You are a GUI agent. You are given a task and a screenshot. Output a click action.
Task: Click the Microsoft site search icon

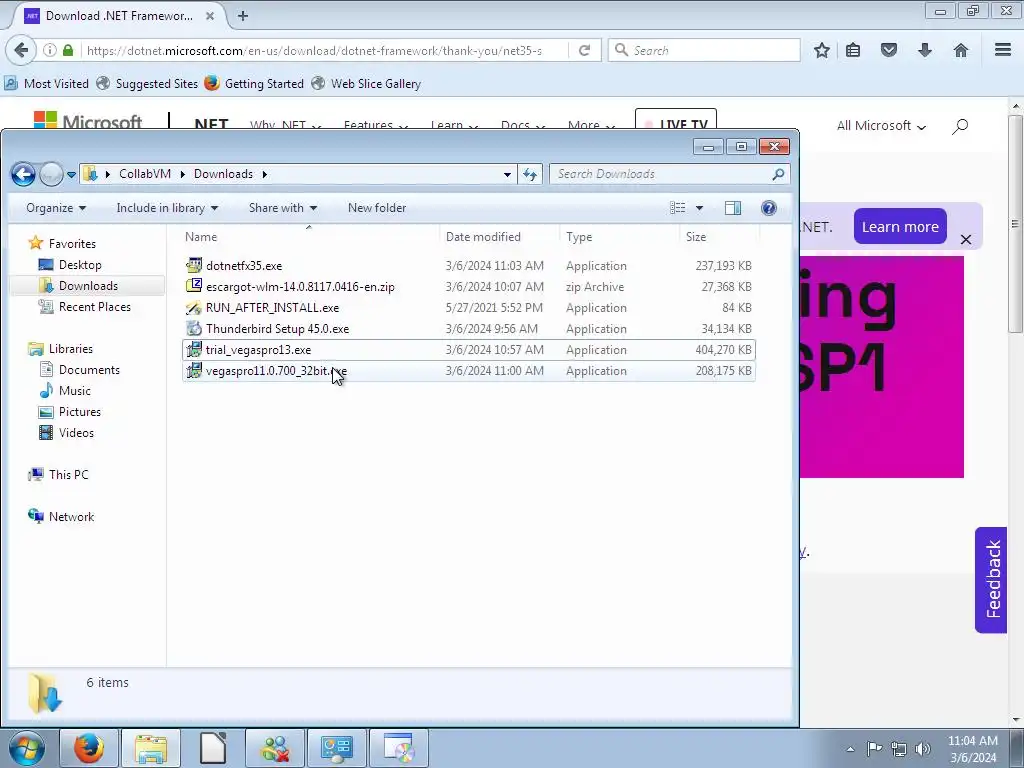(x=959, y=126)
